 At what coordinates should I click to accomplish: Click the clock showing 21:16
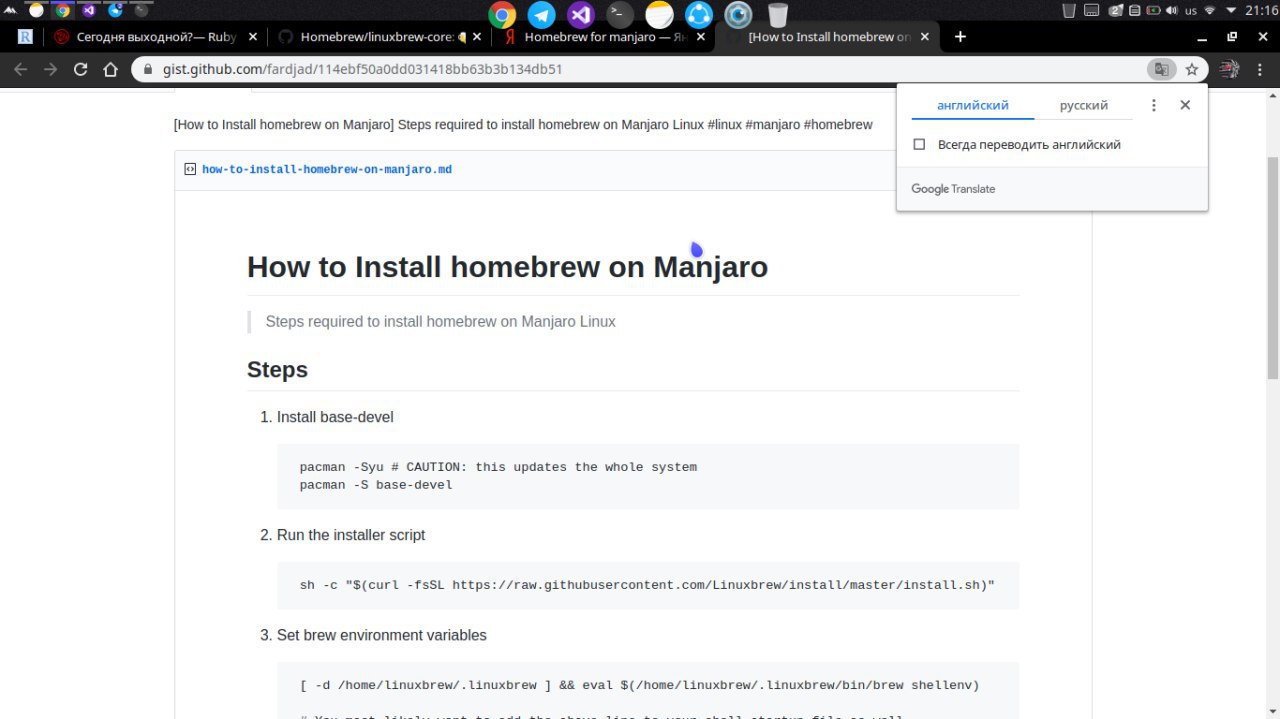click(1261, 11)
